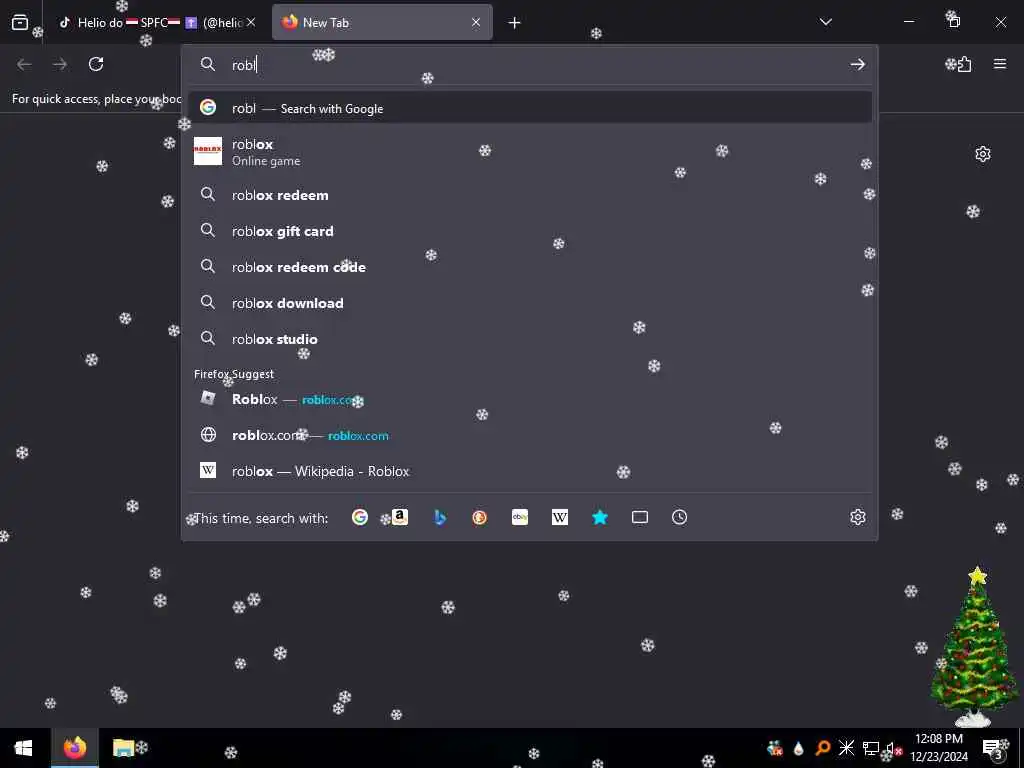Open the Roblox — roblox.com Firefox Suggest entry
1024x768 pixels.
click(530, 399)
